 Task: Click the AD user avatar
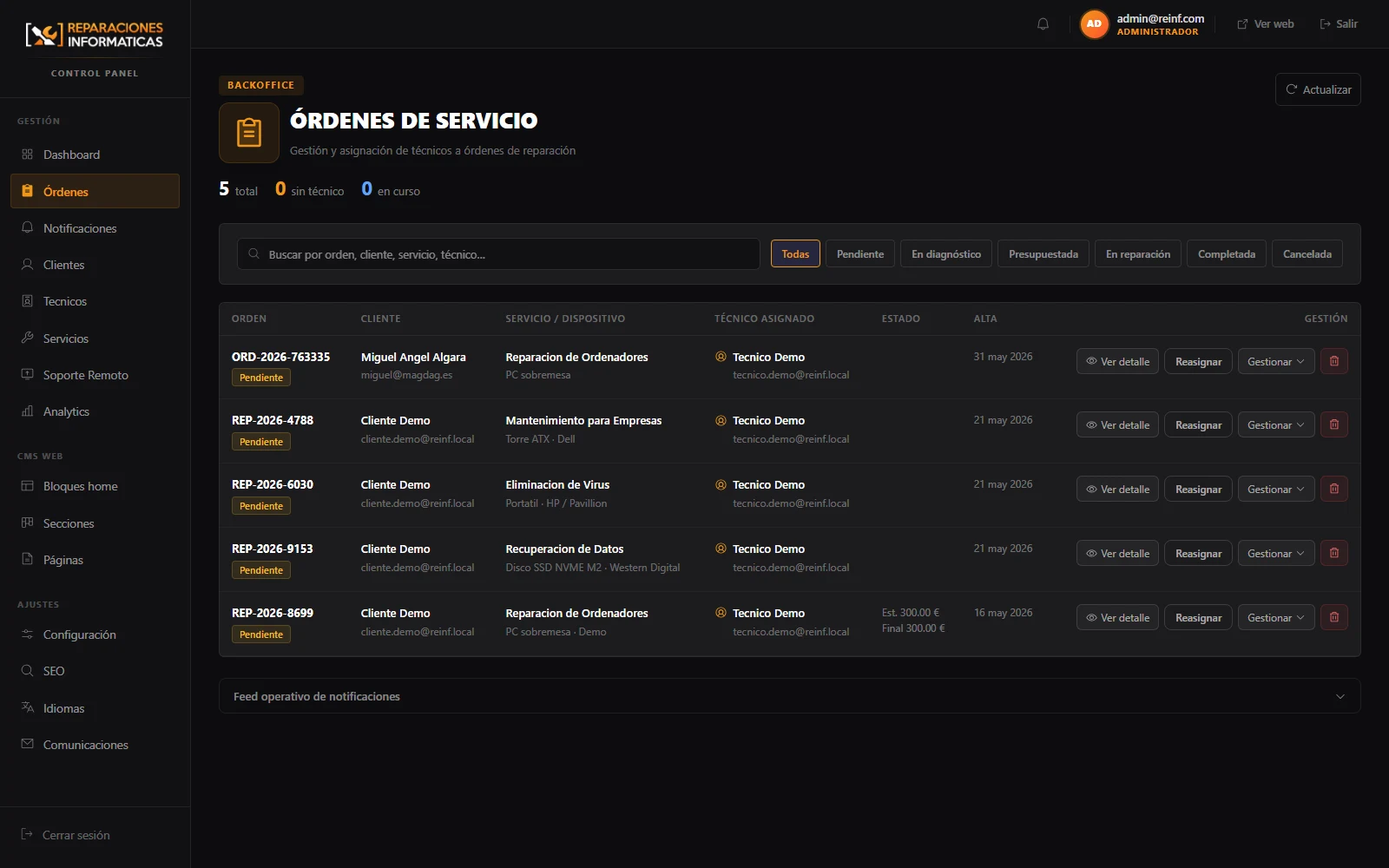[x=1094, y=24]
